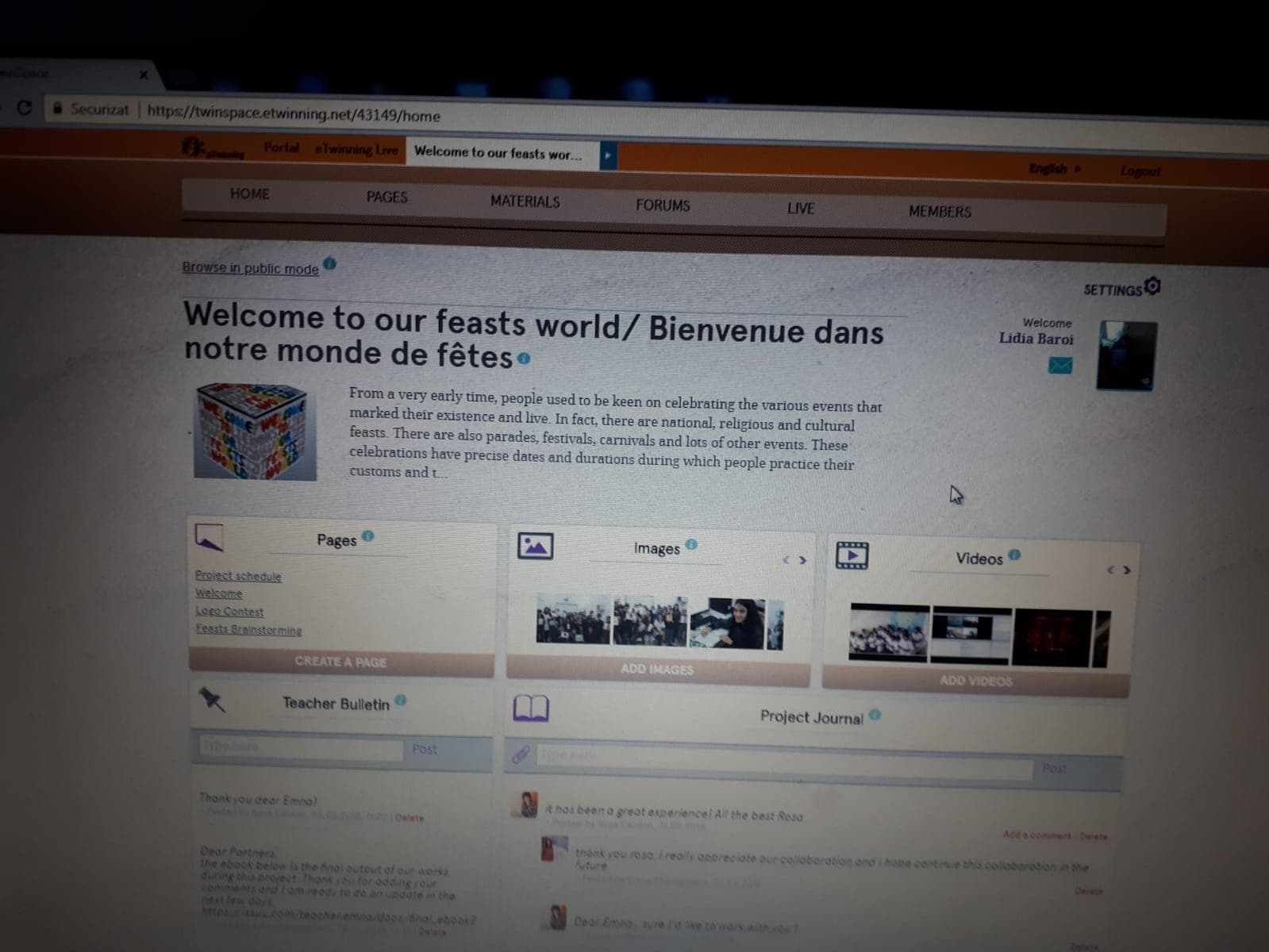Click the Settings gear icon
The image size is (1269, 952).
[1152, 286]
